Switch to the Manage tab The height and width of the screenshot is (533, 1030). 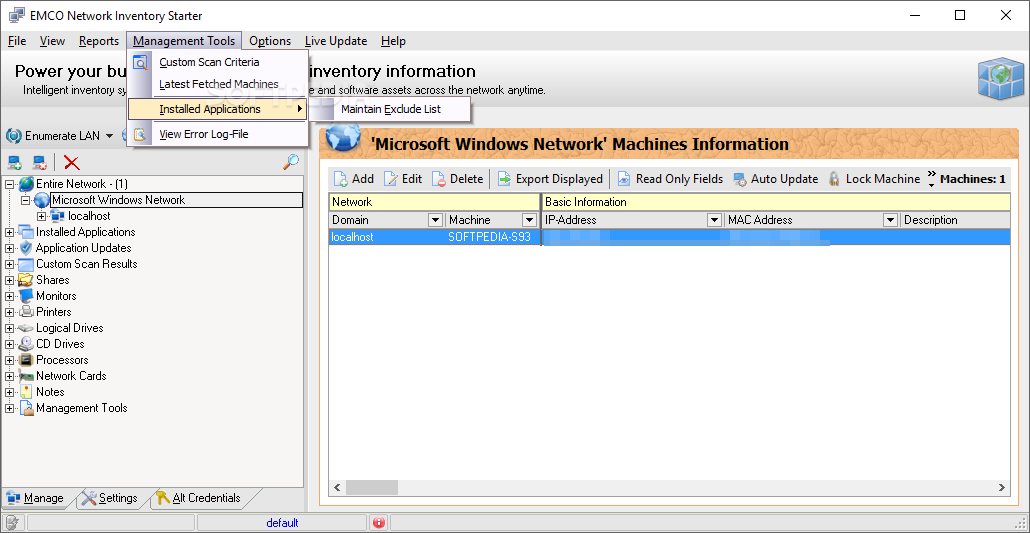tap(35, 498)
